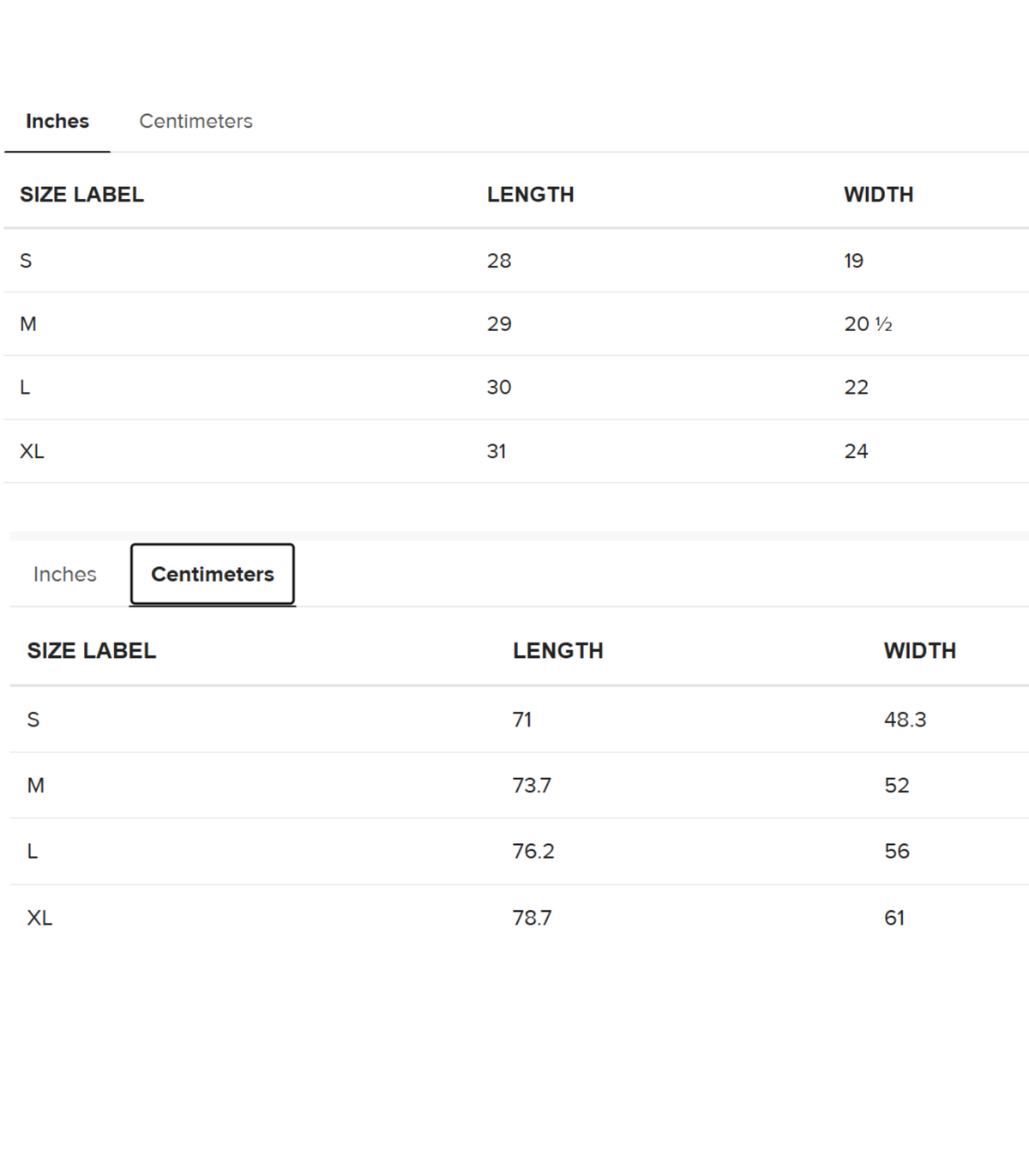
Task: Select the 20 ½ width cell
Action: 868,324
